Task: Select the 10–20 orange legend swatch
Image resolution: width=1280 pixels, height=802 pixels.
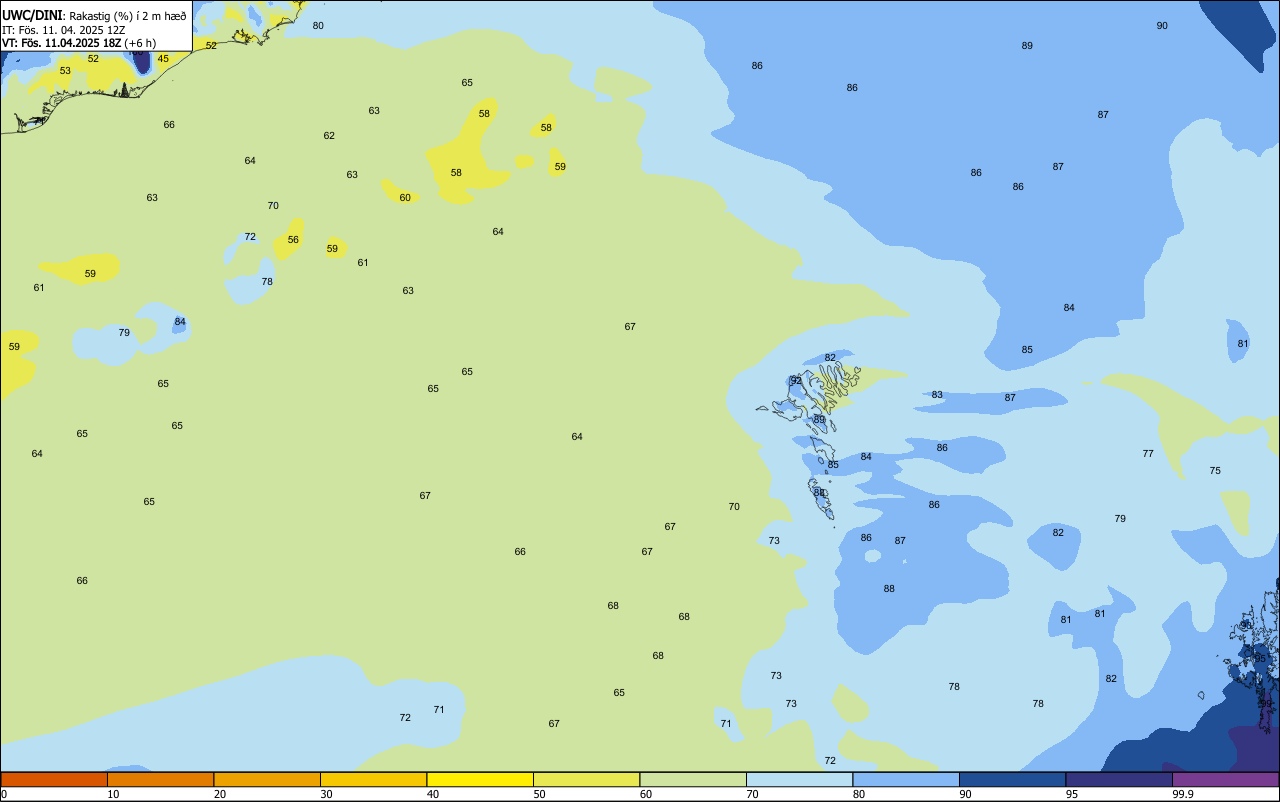Action: coord(160,779)
